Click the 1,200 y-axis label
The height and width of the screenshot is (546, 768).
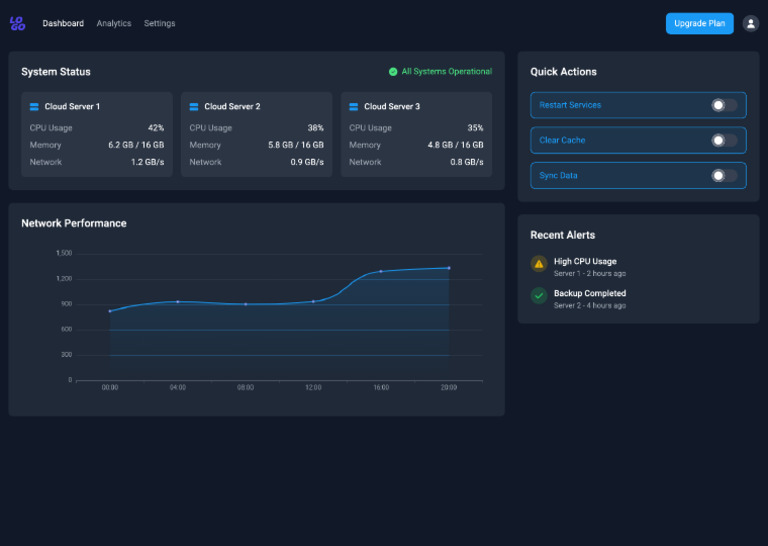[x=64, y=279]
